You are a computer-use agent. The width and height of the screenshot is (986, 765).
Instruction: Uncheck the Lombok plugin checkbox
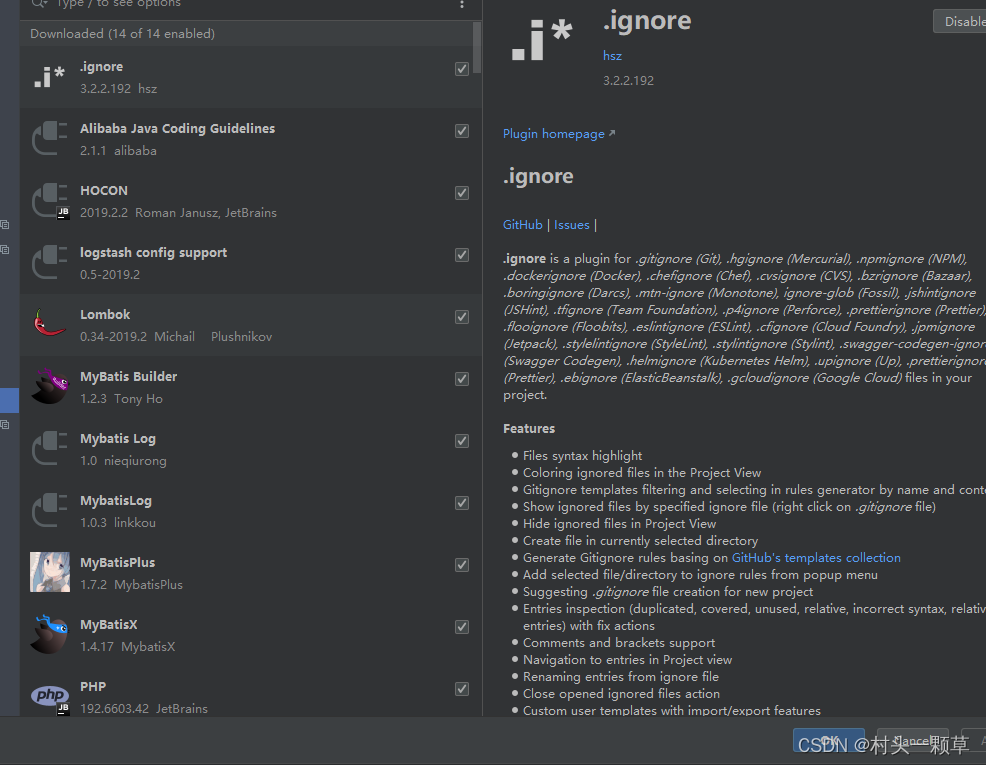coord(462,317)
